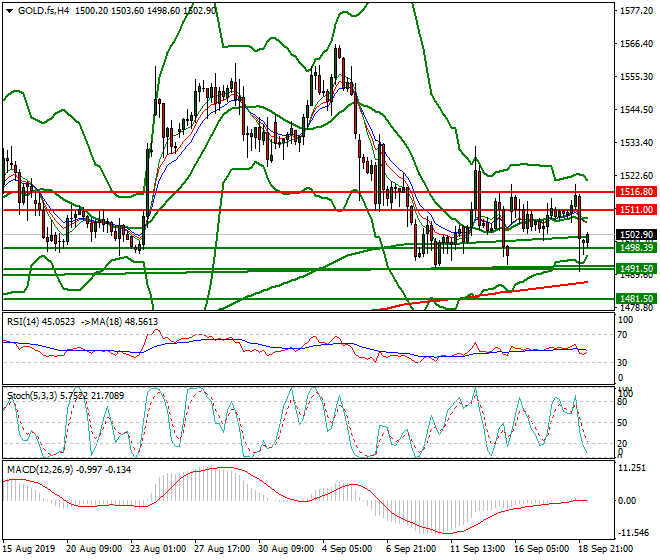The width and height of the screenshot is (660, 560).
Task: Select the MACD scale value -11.546
Action: coord(633,533)
